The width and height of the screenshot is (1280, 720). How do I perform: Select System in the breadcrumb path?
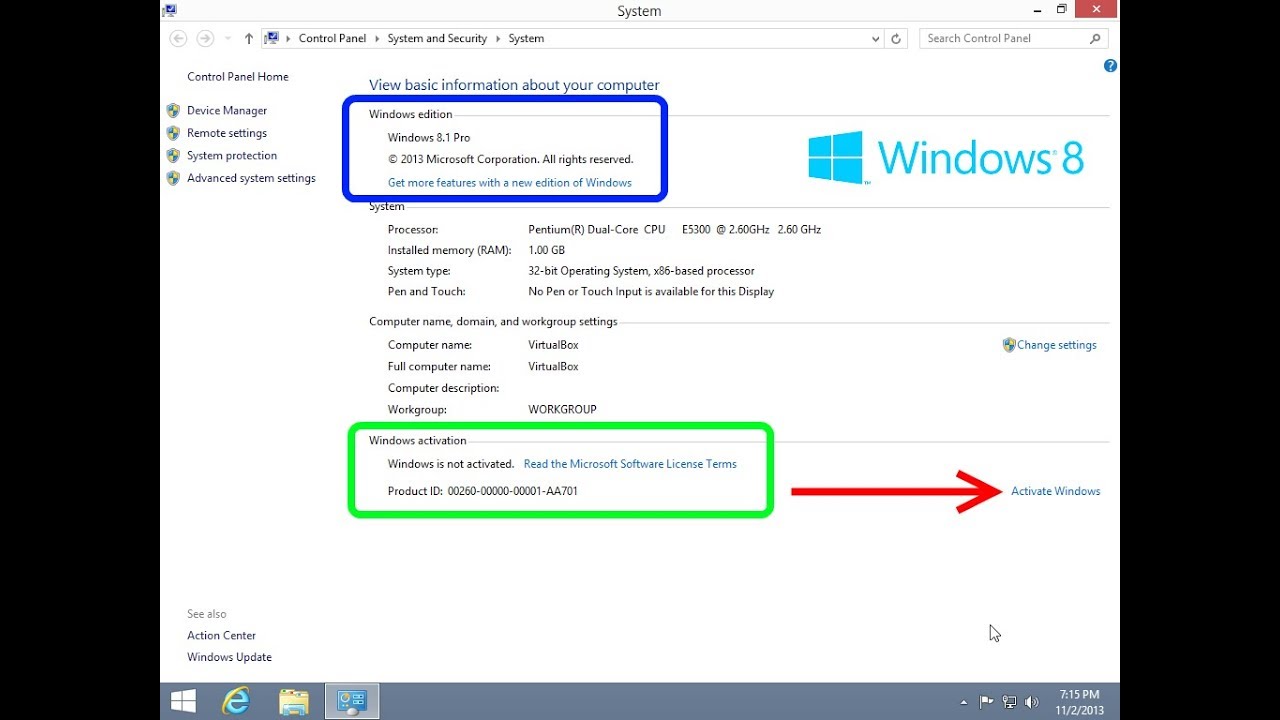click(x=526, y=38)
